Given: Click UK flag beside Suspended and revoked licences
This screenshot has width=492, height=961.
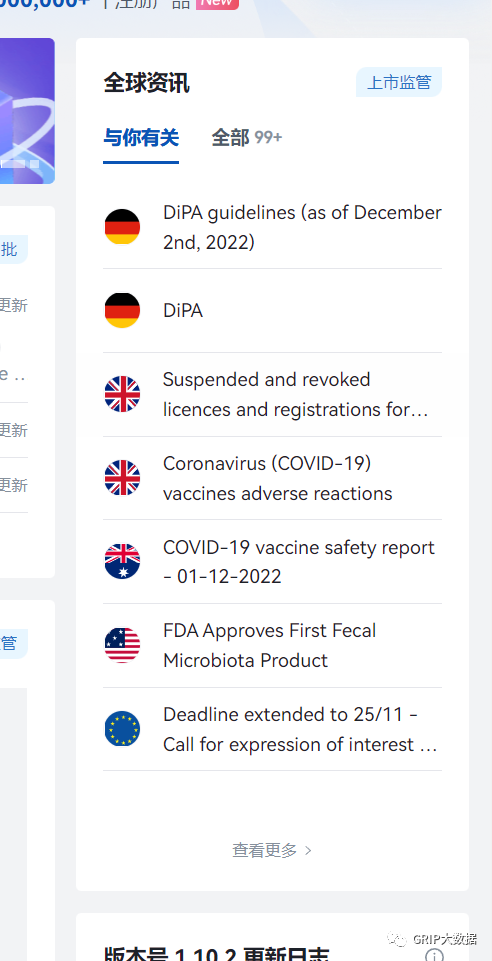Looking at the screenshot, I should pyautogui.click(x=122, y=394).
